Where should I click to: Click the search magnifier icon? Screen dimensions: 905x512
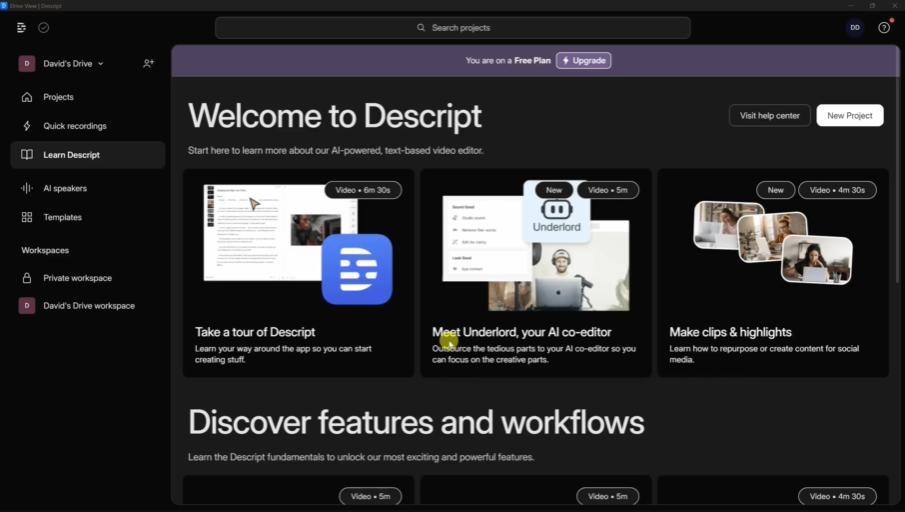coord(421,28)
